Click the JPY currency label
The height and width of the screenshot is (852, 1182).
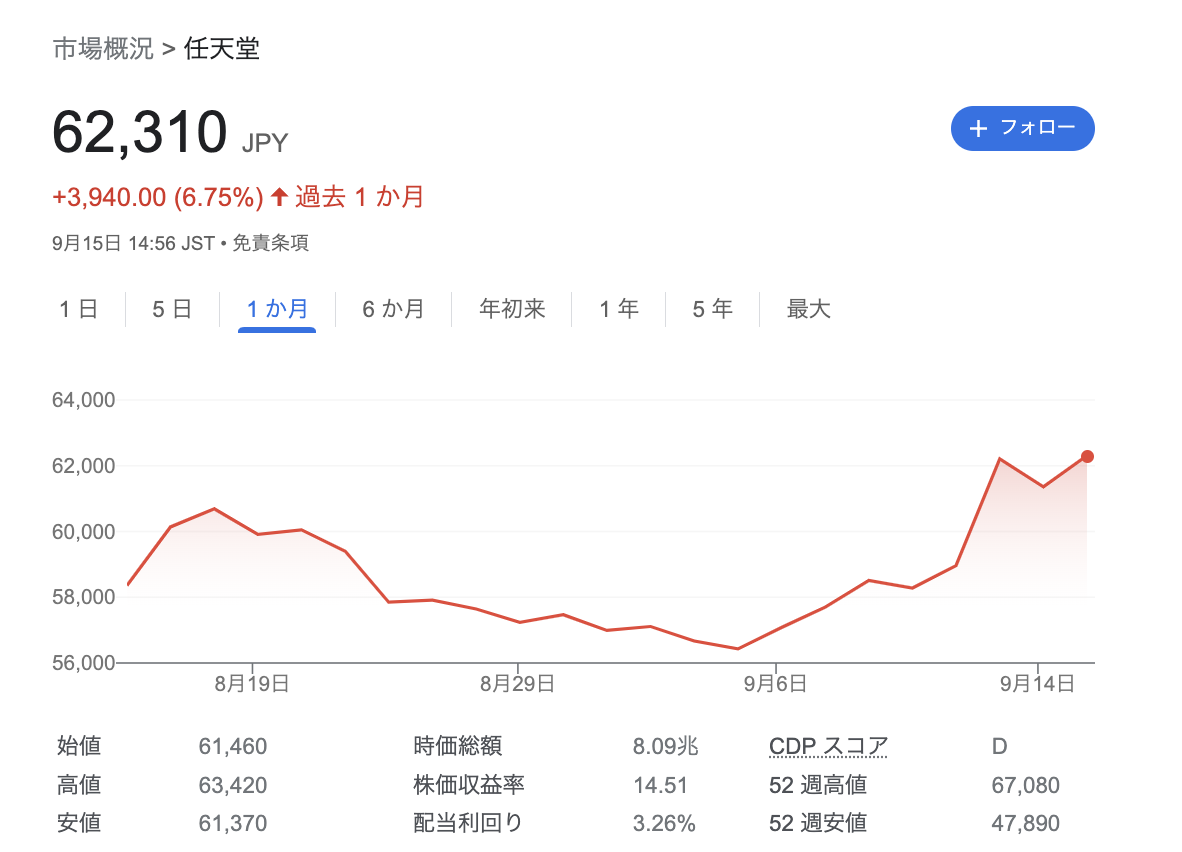[x=265, y=143]
